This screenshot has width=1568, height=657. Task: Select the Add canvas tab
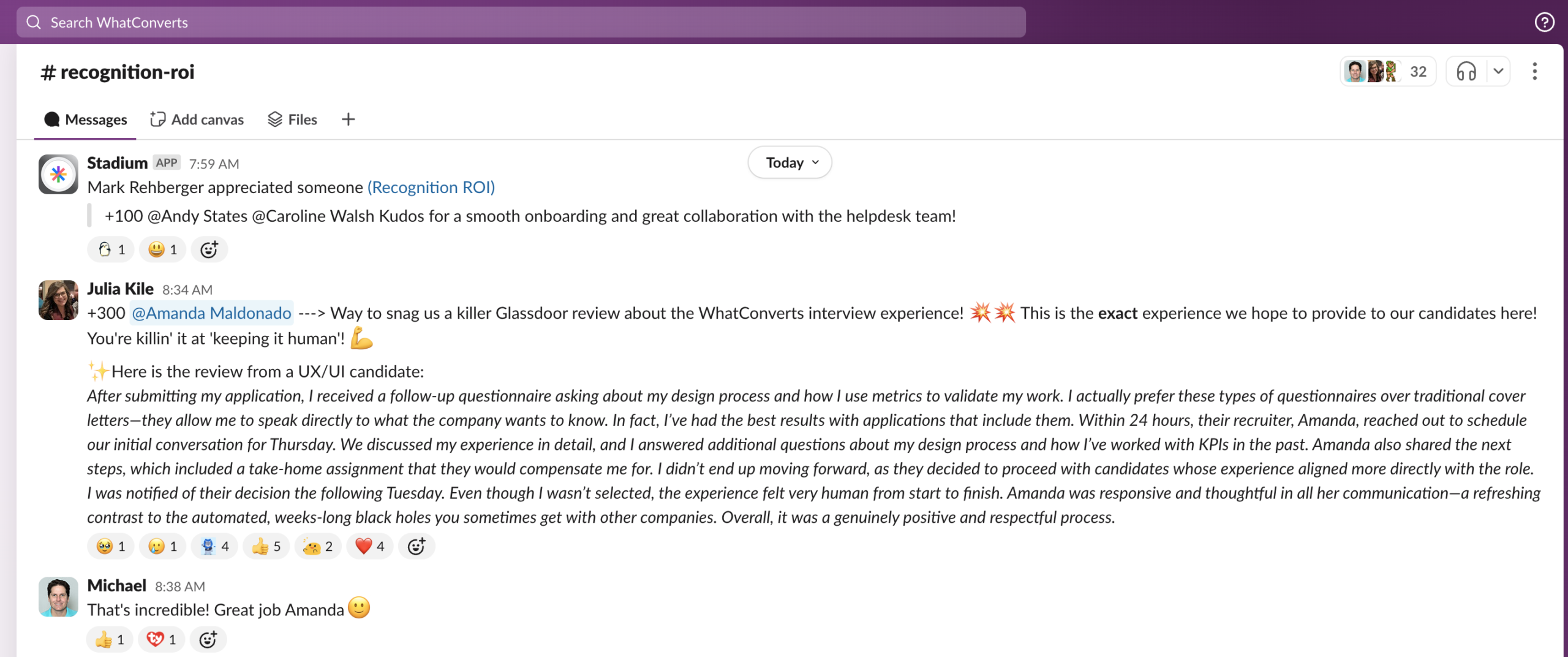197,120
